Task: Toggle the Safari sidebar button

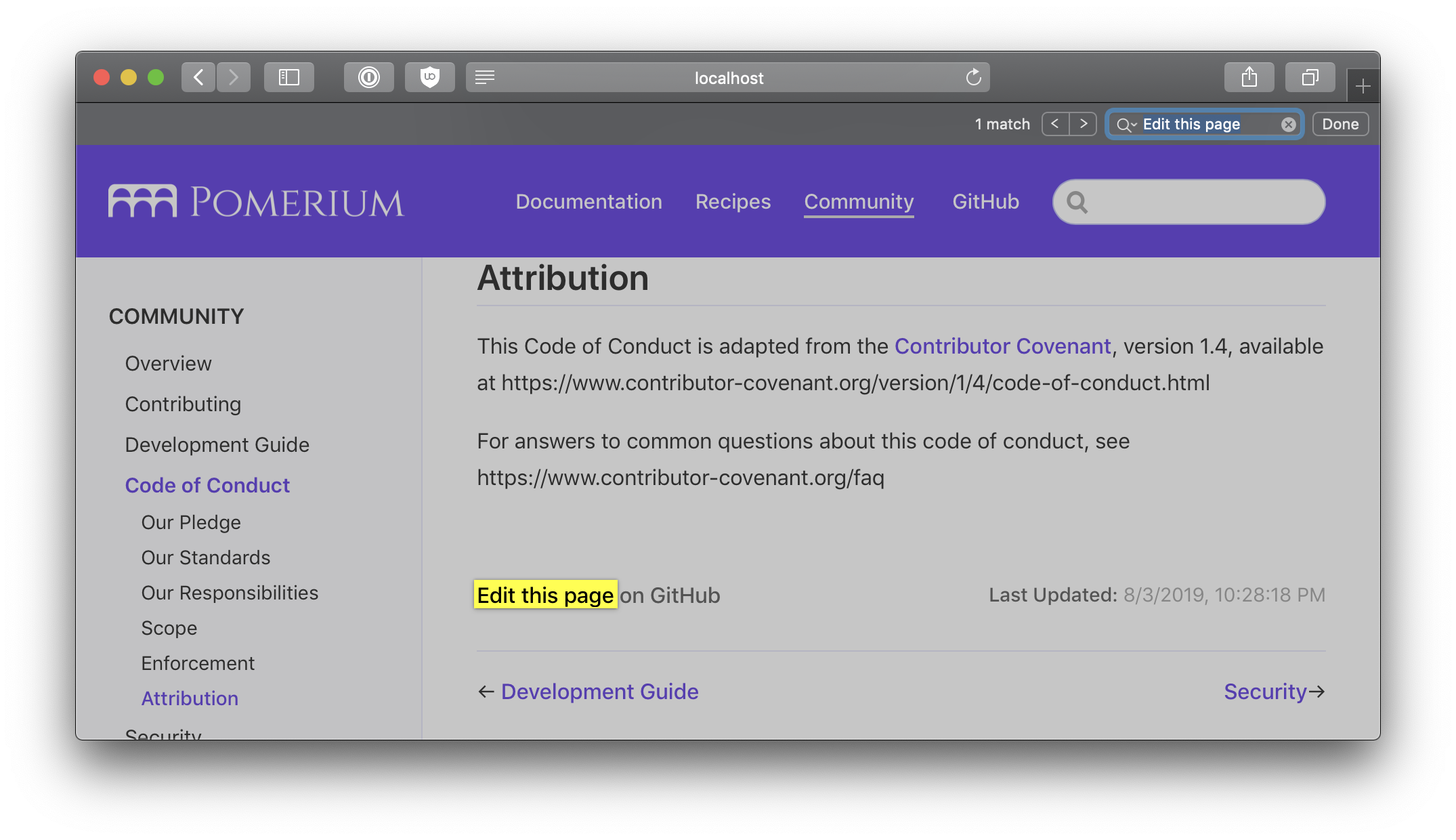Action: pos(289,77)
